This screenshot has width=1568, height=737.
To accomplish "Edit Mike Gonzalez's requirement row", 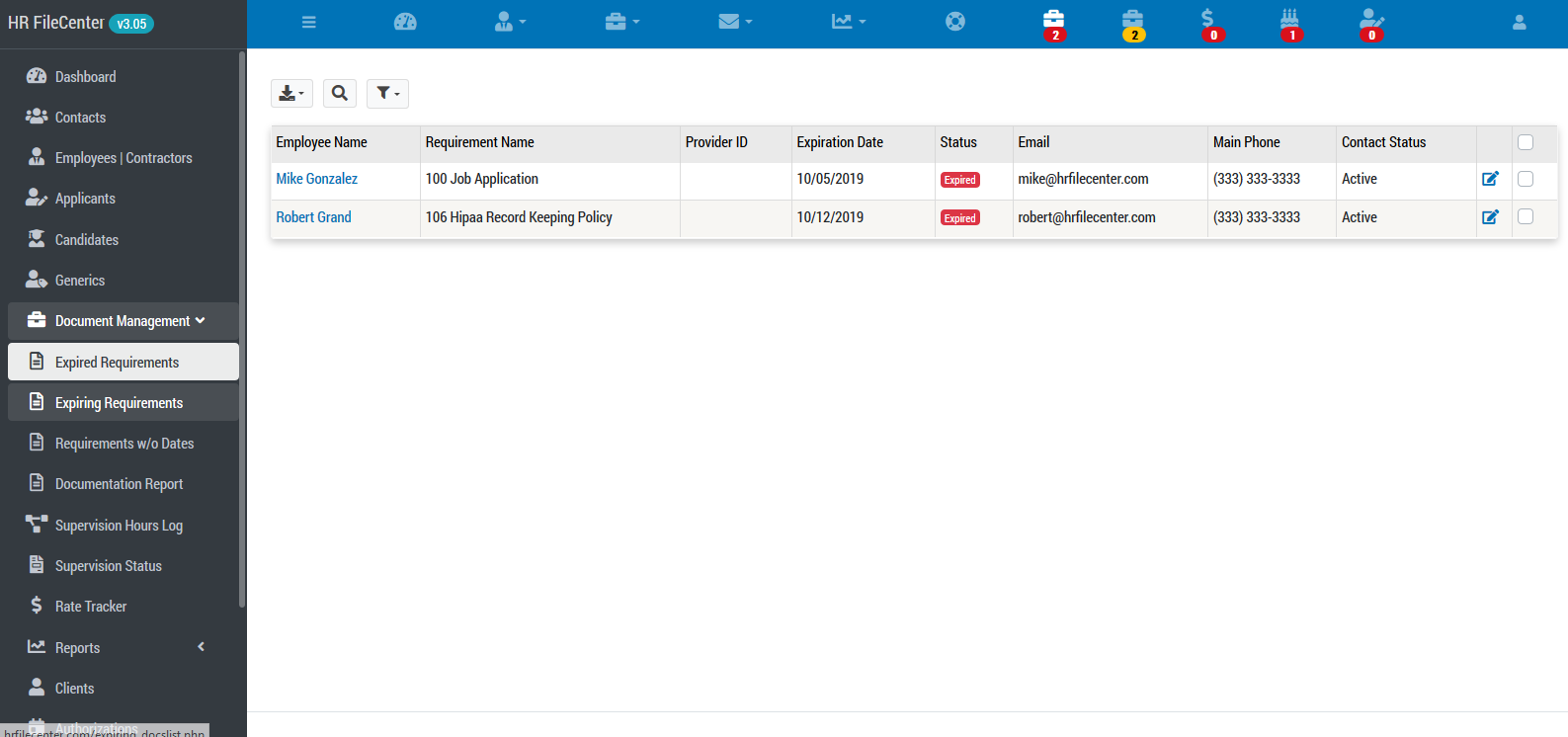I will [1490, 179].
